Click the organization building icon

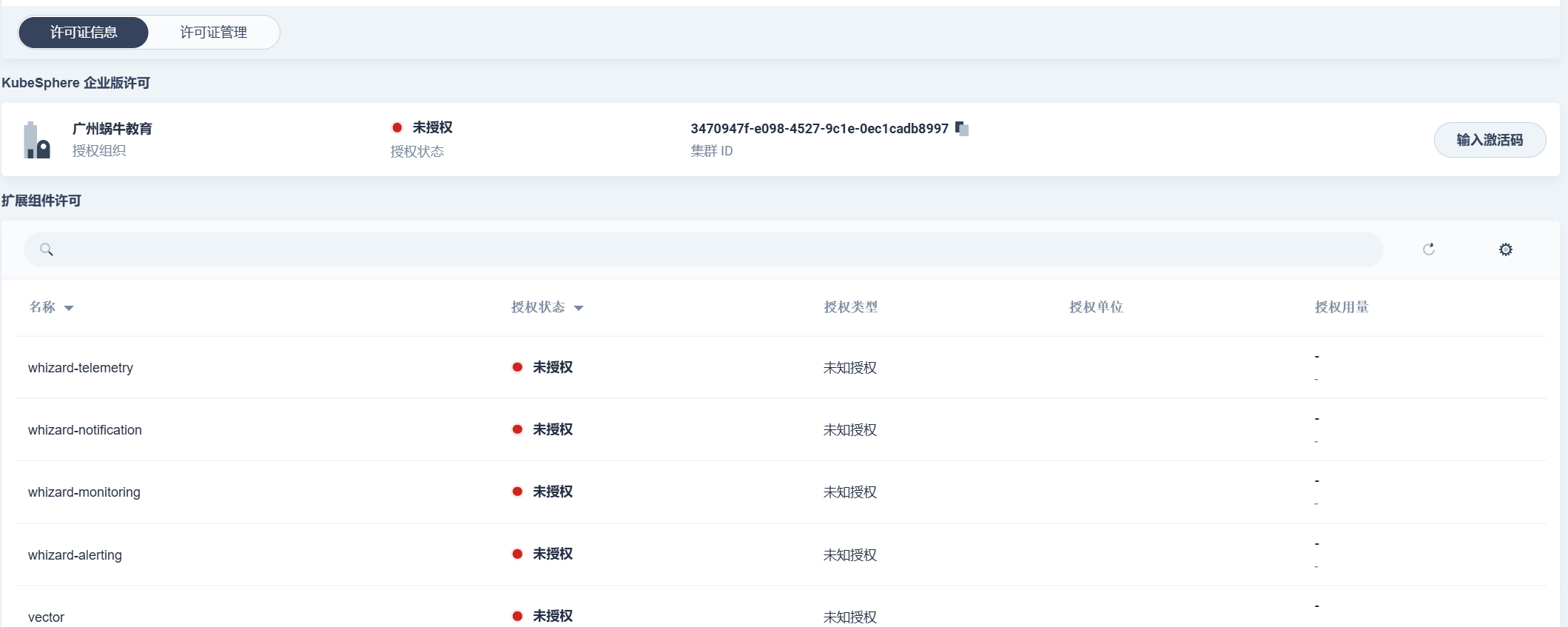point(37,140)
